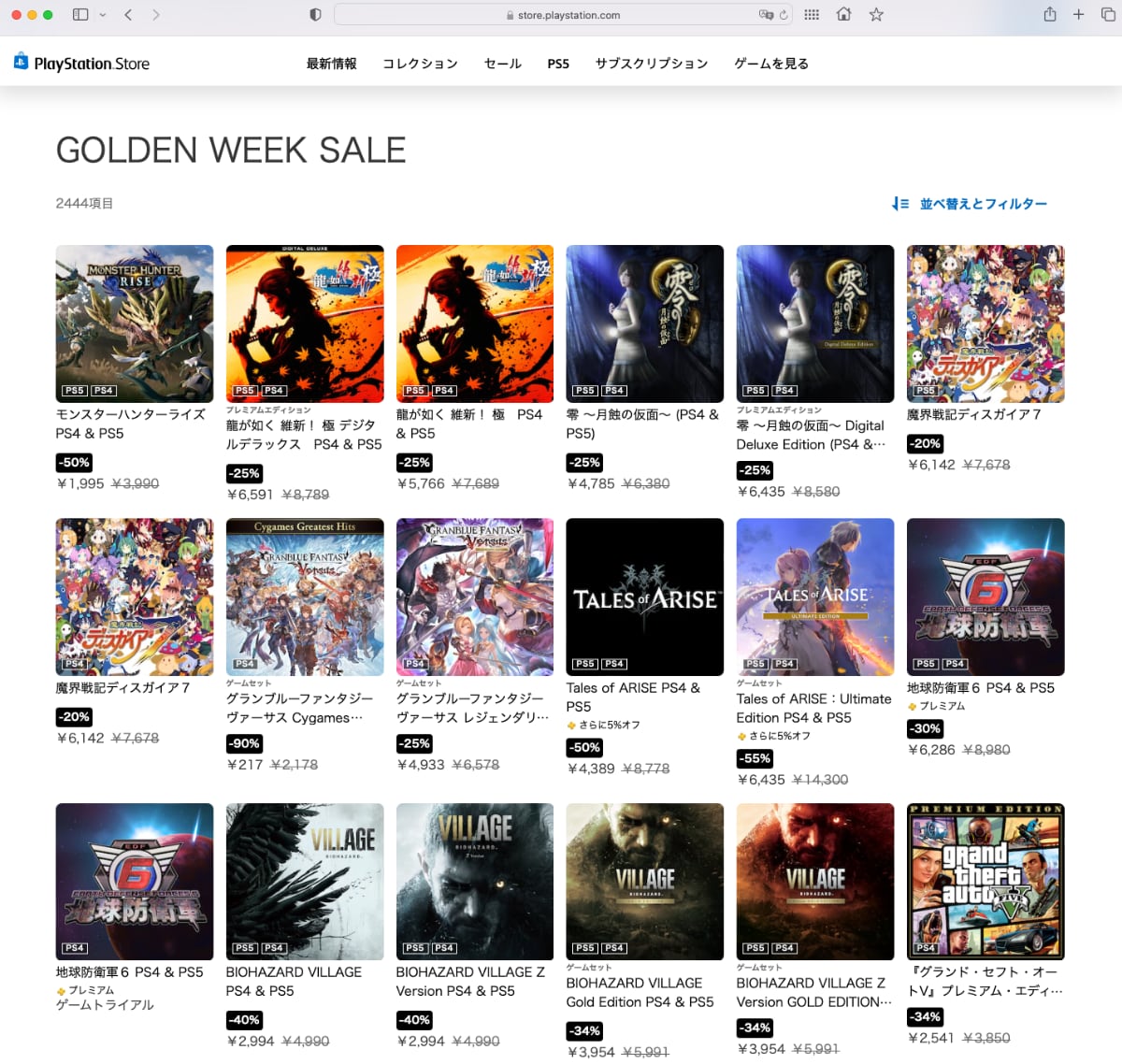
Task: Expand the sidebar dropdown chevron
Action: pos(103,15)
